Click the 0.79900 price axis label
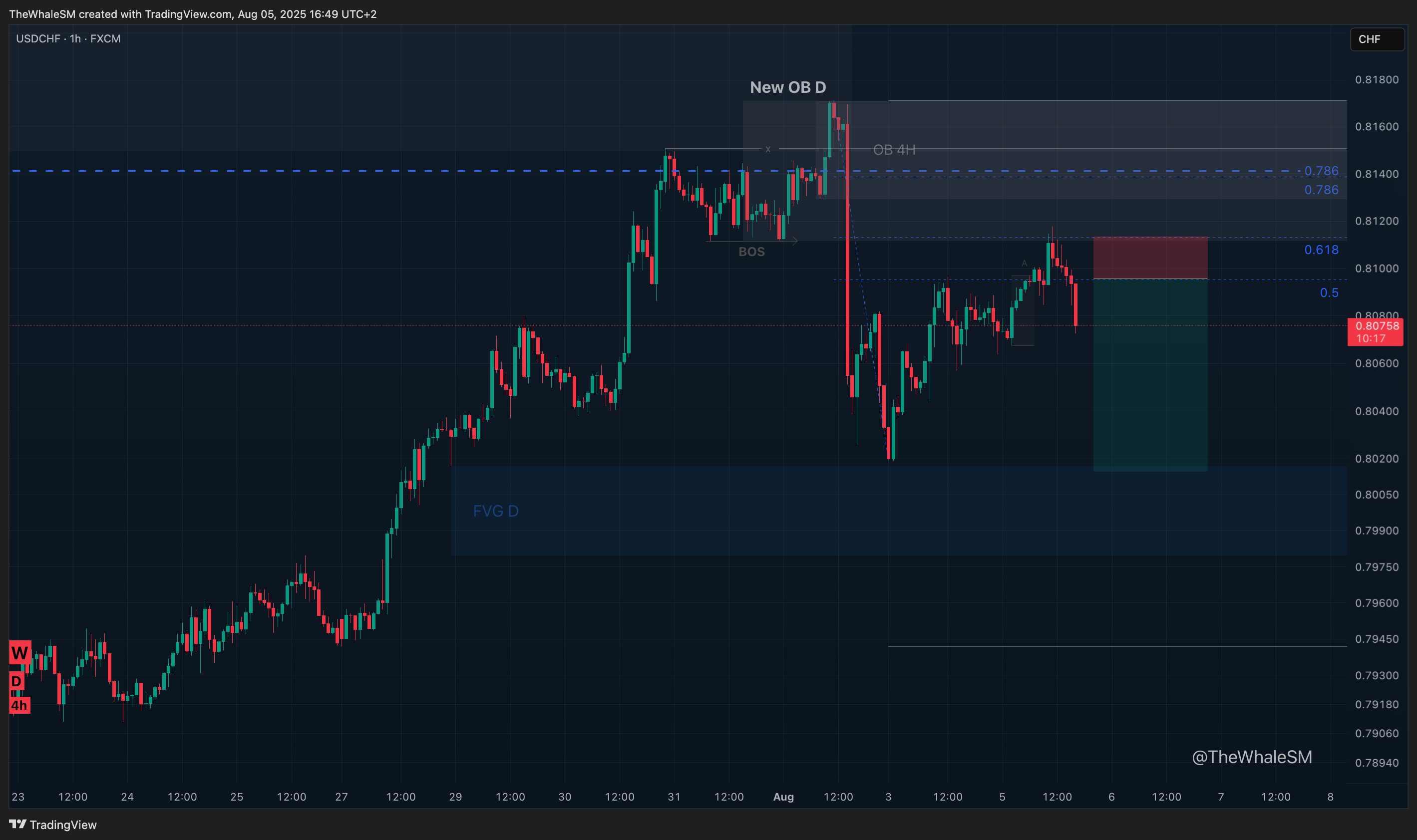Viewport: 1417px width, 840px height. (x=1376, y=531)
